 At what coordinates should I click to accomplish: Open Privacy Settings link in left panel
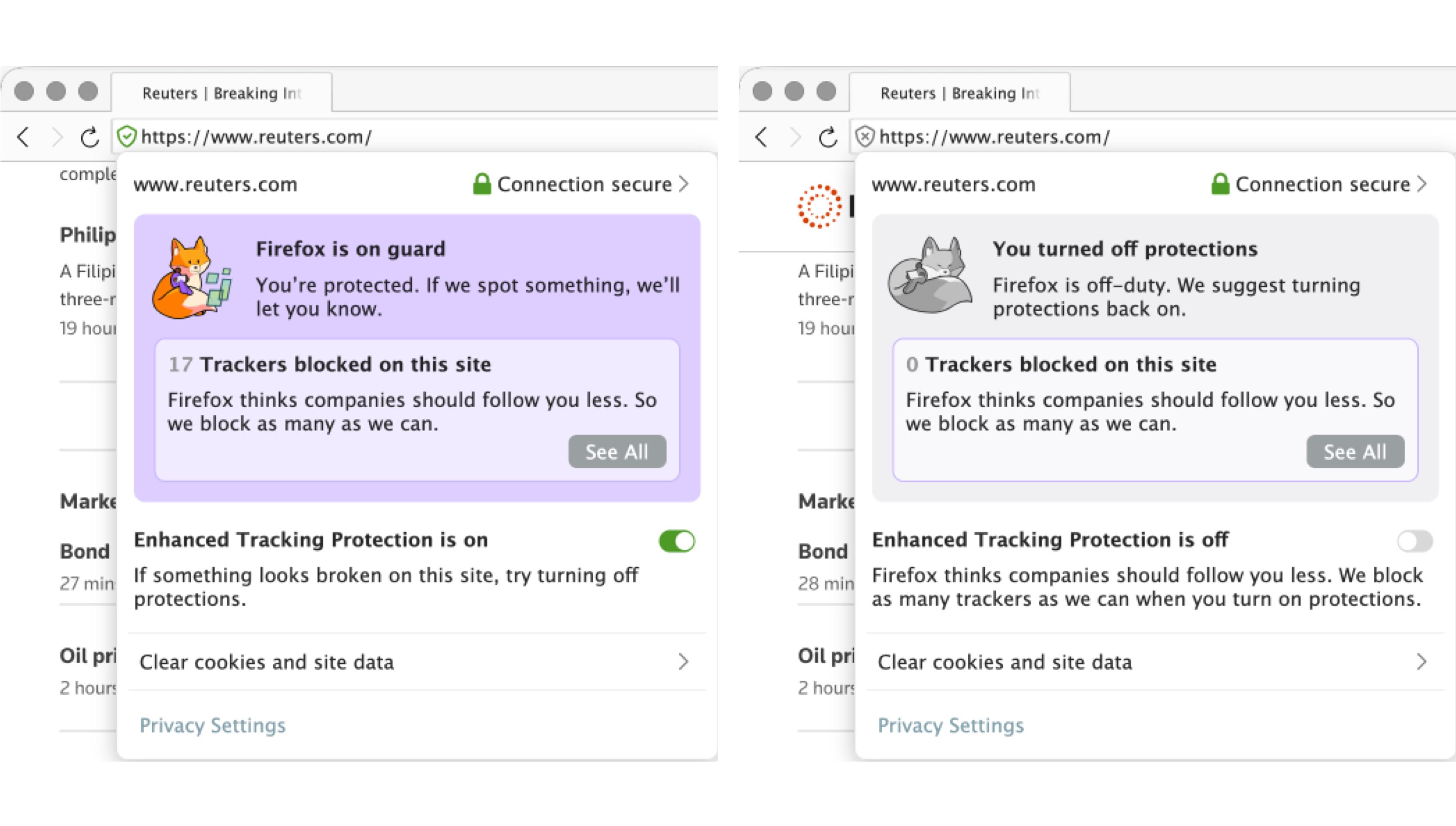(x=212, y=725)
